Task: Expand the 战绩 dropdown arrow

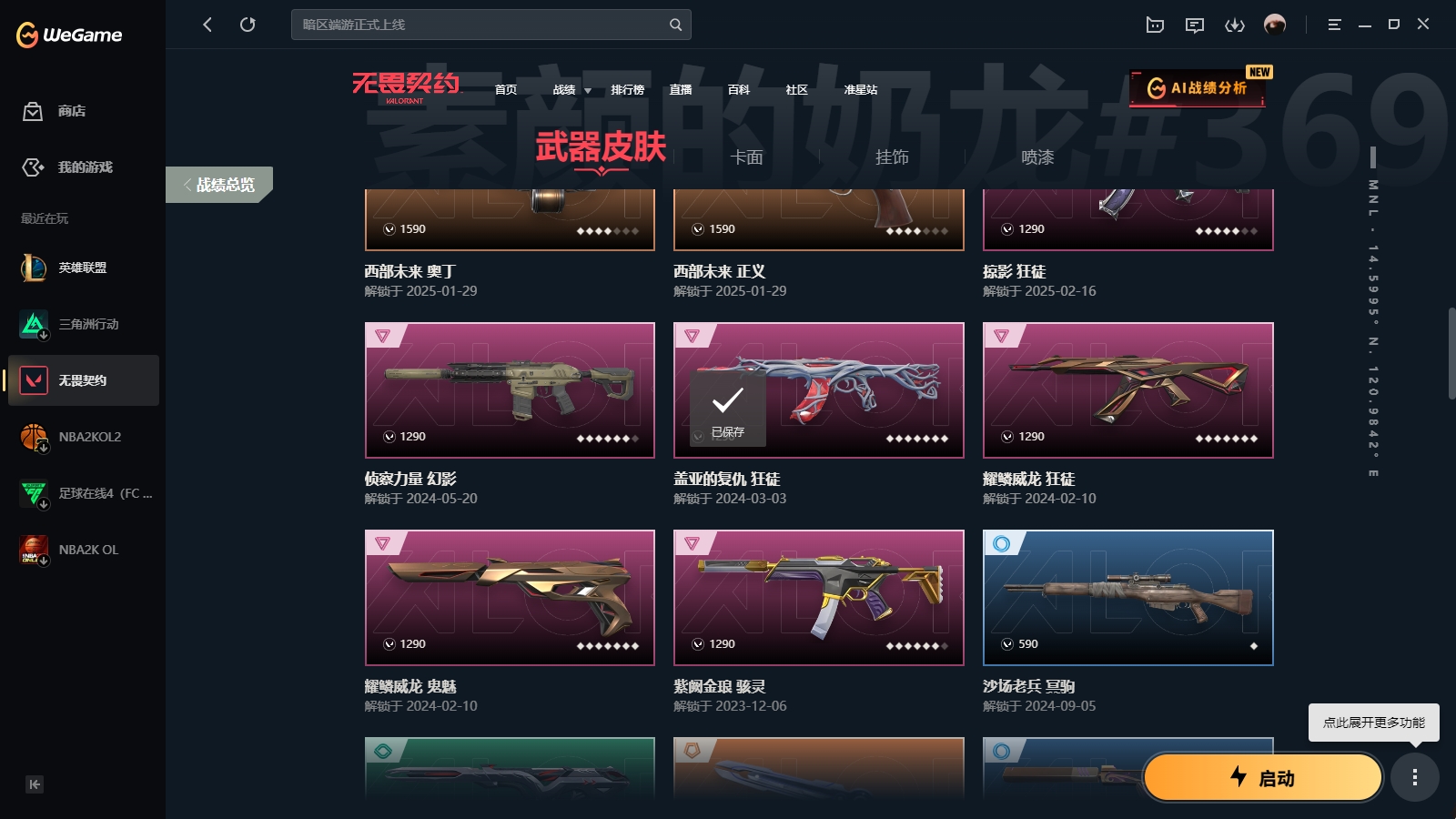Action: [x=588, y=90]
